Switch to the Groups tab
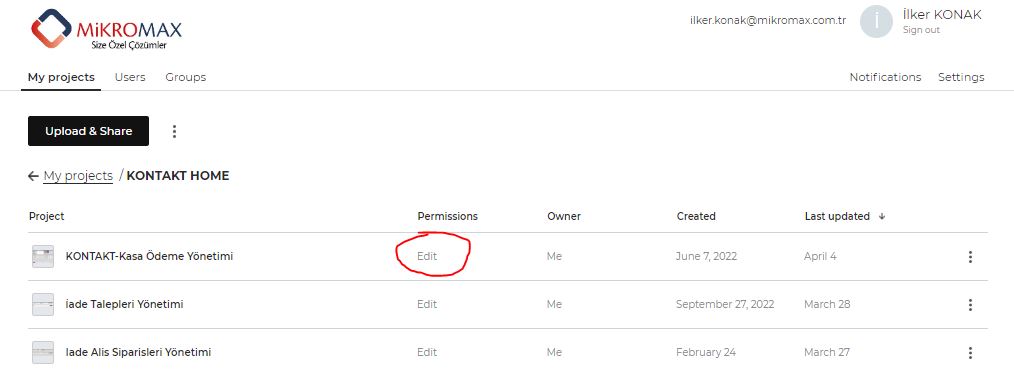 (186, 77)
